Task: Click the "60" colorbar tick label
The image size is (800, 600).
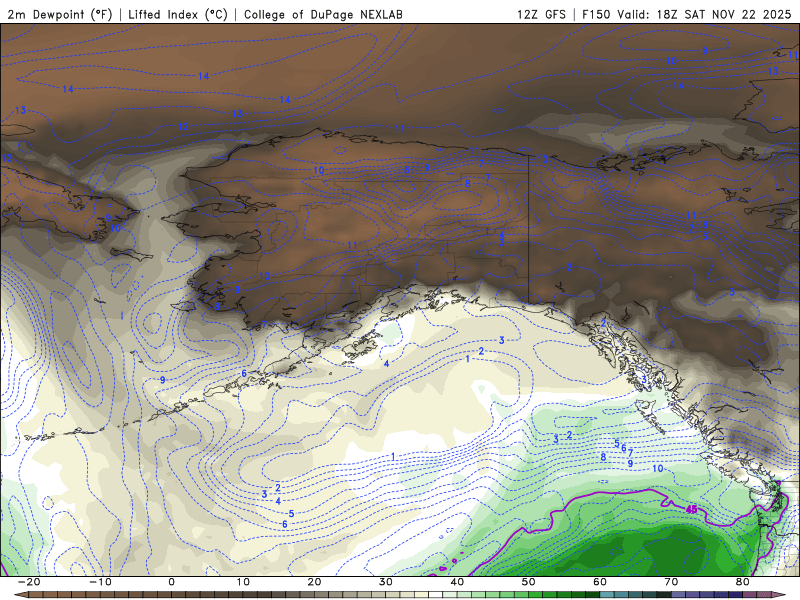Action: point(600,582)
